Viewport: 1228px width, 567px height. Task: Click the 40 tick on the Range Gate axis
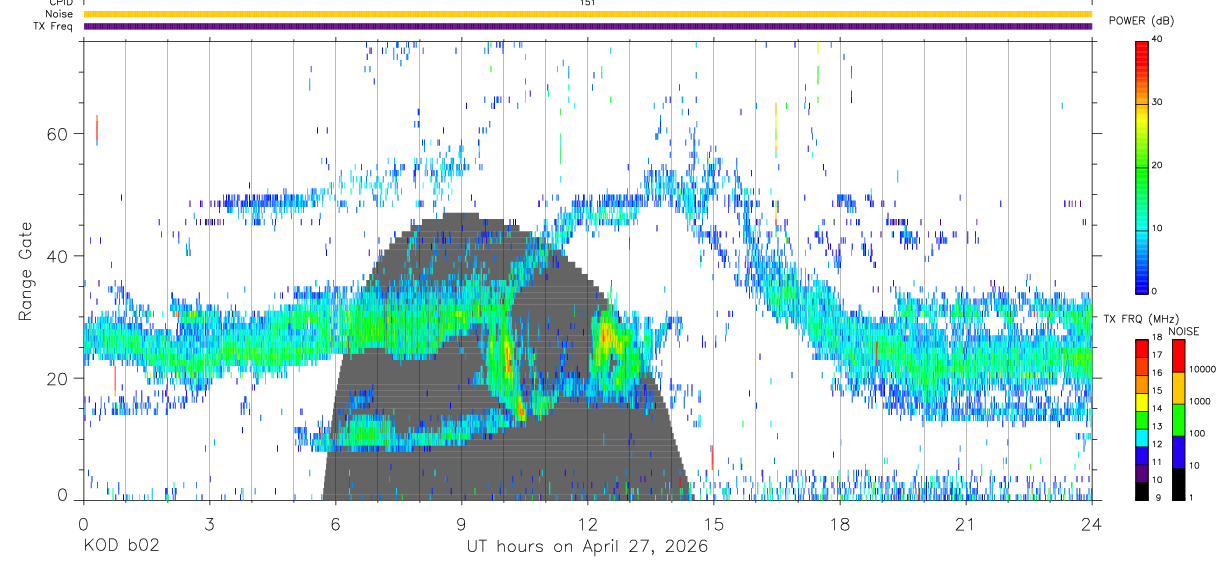(59, 256)
